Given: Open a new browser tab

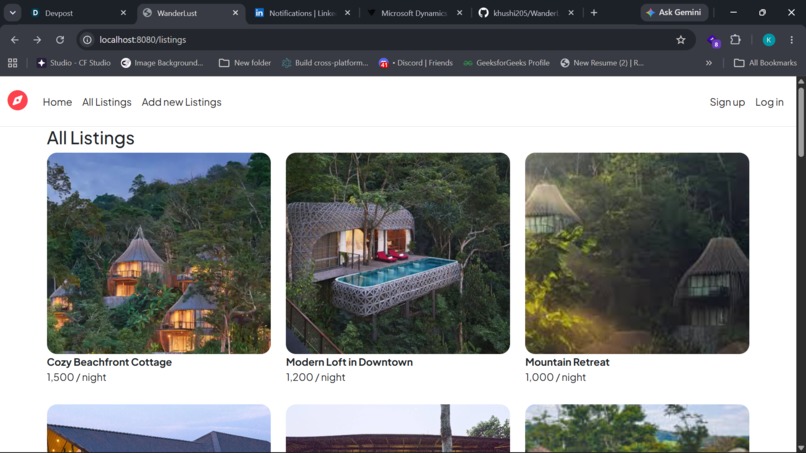Looking at the screenshot, I should click(594, 13).
